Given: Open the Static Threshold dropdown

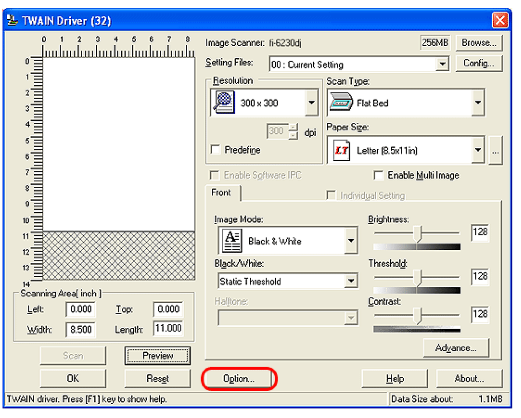Looking at the screenshot, I should pos(351,281).
